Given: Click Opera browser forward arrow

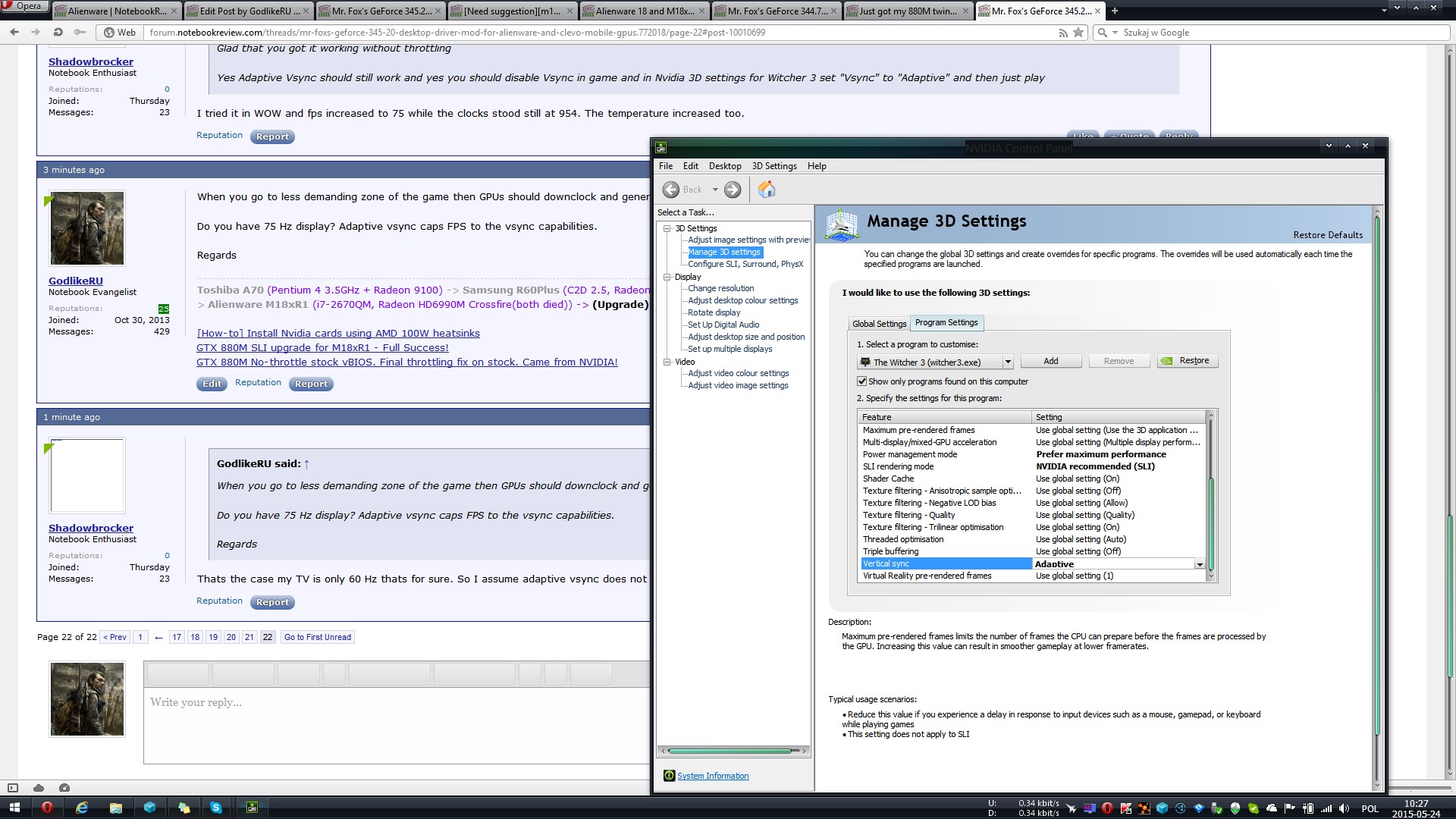Looking at the screenshot, I should [x=36, y=33].
